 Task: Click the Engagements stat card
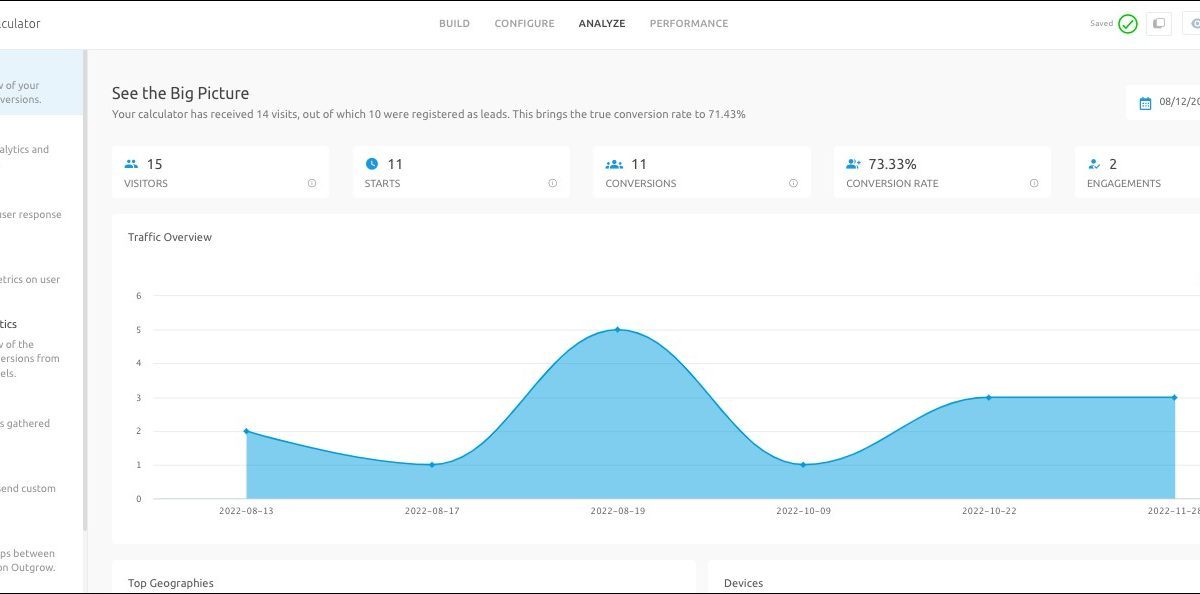tap(1136, 172)
